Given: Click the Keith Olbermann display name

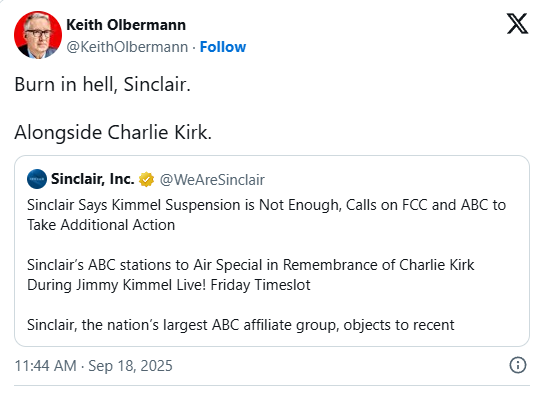Looking at the screenshot, I should (126, 25).
